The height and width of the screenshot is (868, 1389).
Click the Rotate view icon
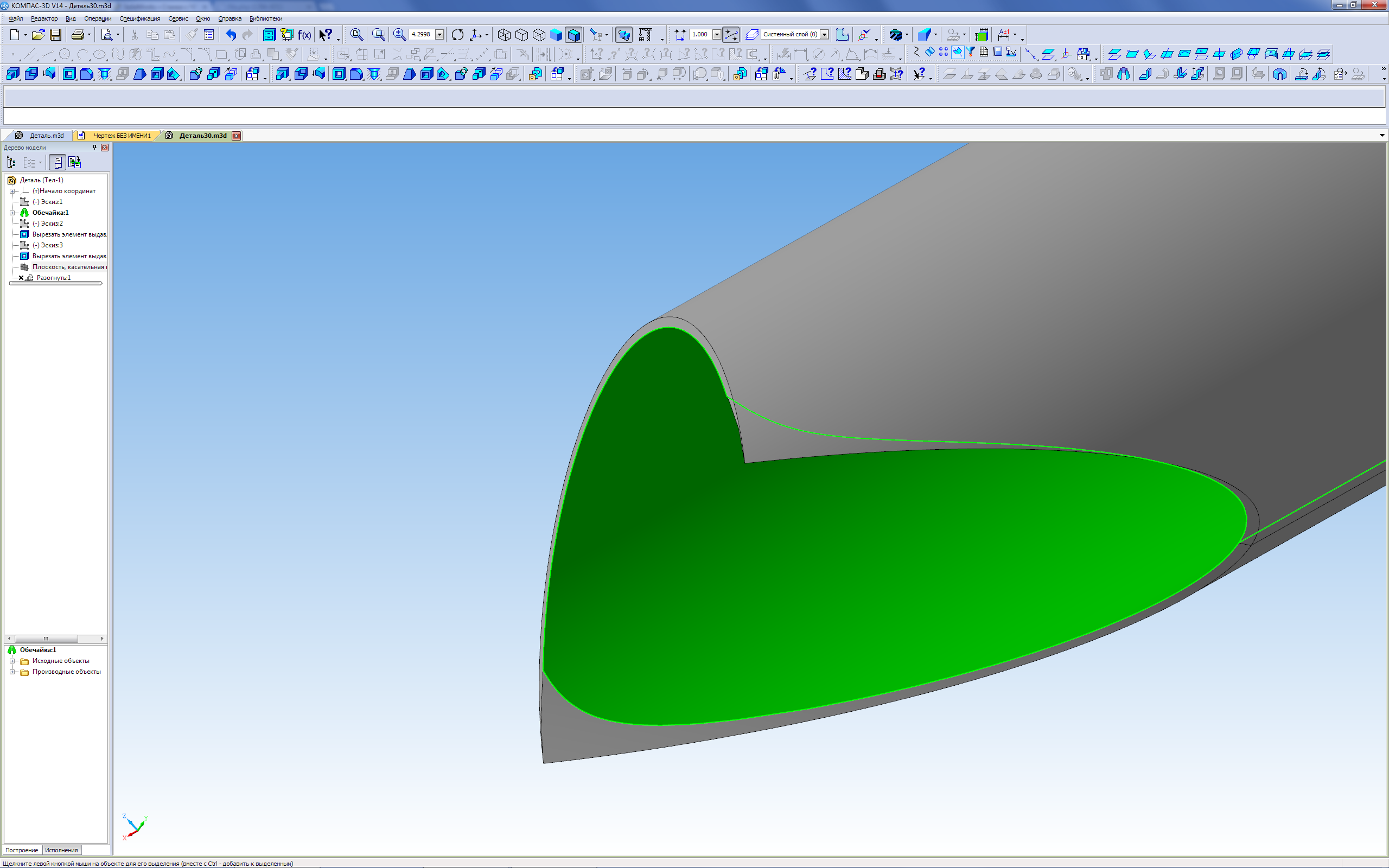[x=457, y=35]
